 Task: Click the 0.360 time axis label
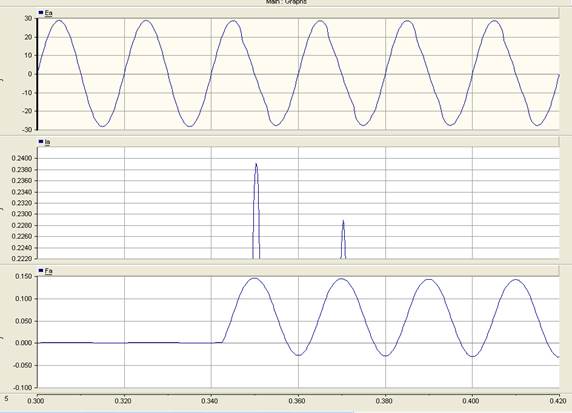point(298,401)
